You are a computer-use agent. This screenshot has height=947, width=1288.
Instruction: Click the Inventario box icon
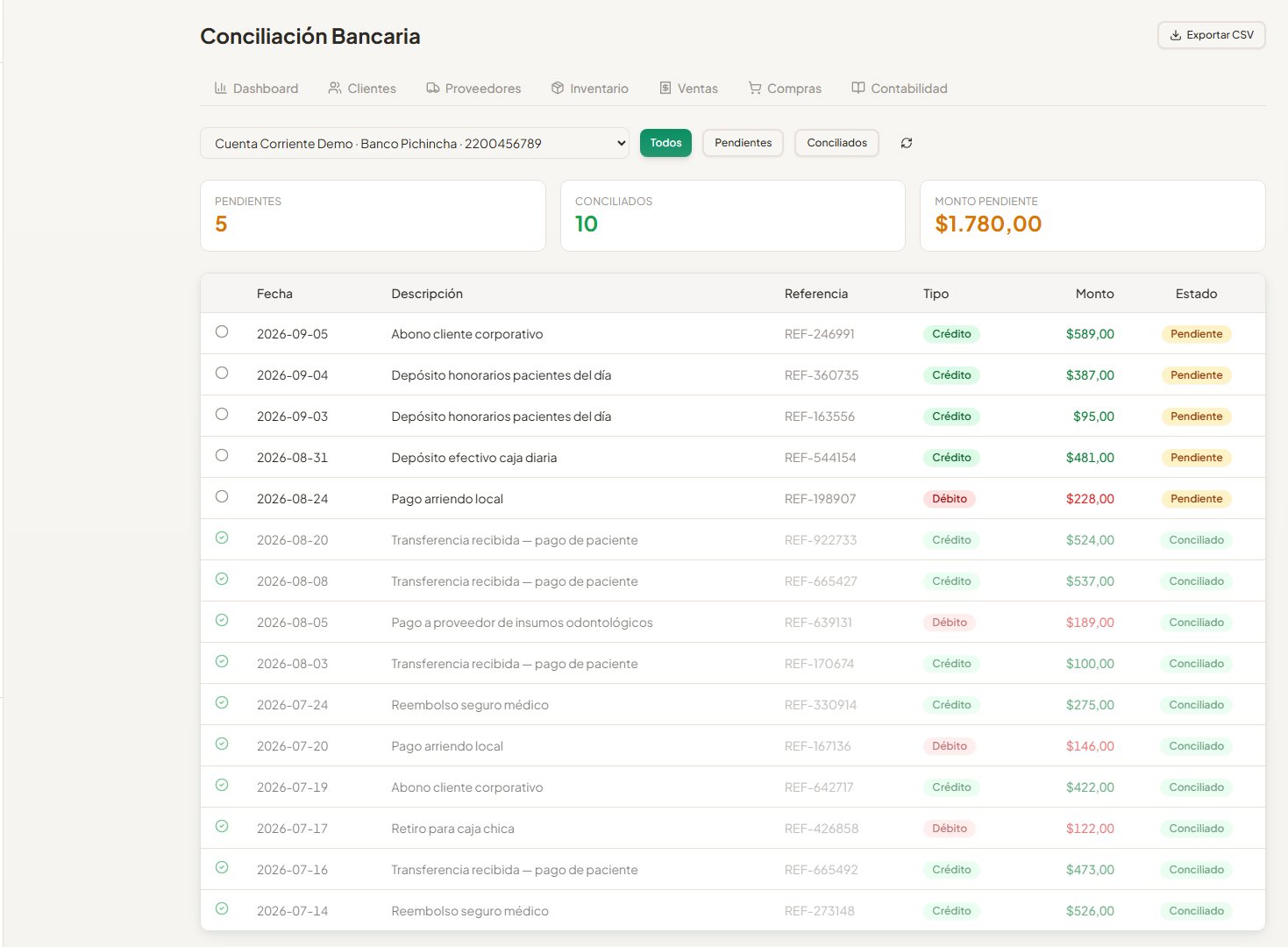558,88
